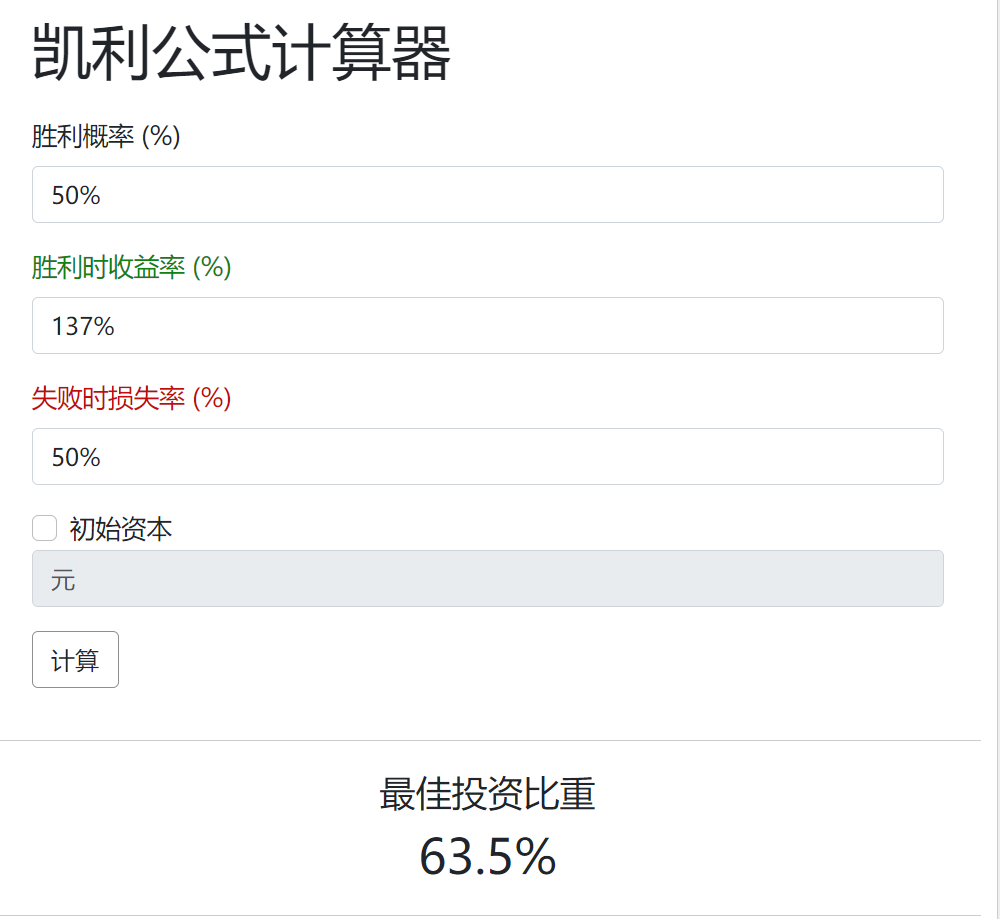
Task: Select the 失败时损失率 input field
Action: 487,457
